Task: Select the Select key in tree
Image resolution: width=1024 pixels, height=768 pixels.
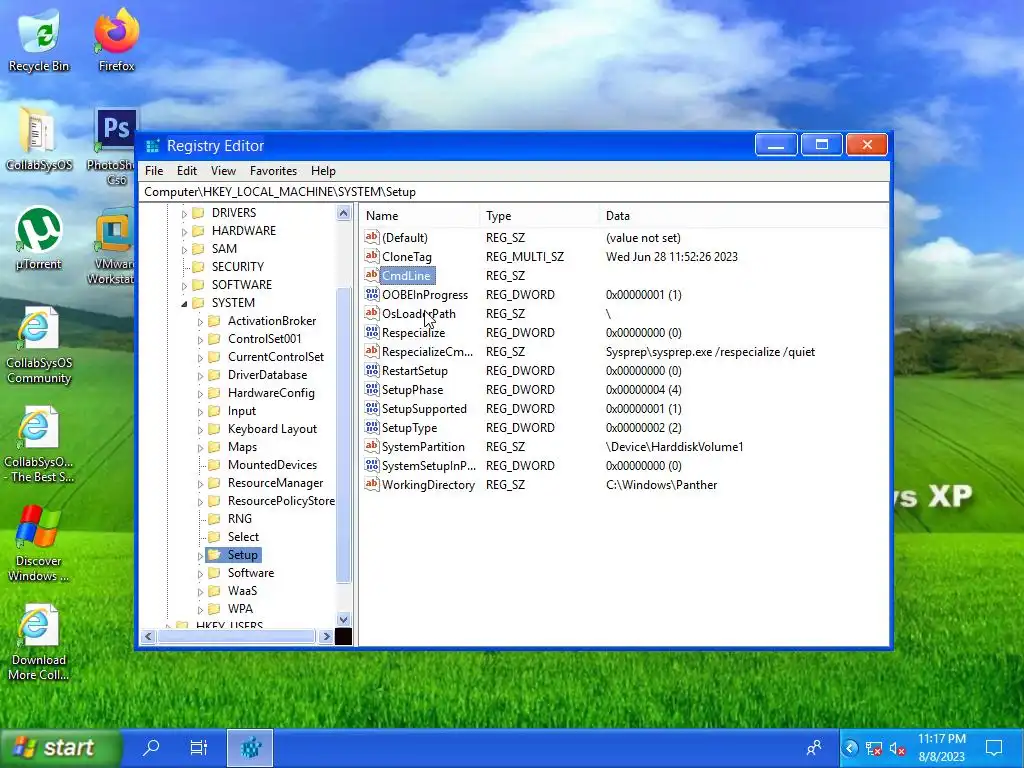Action: (243, 537)
